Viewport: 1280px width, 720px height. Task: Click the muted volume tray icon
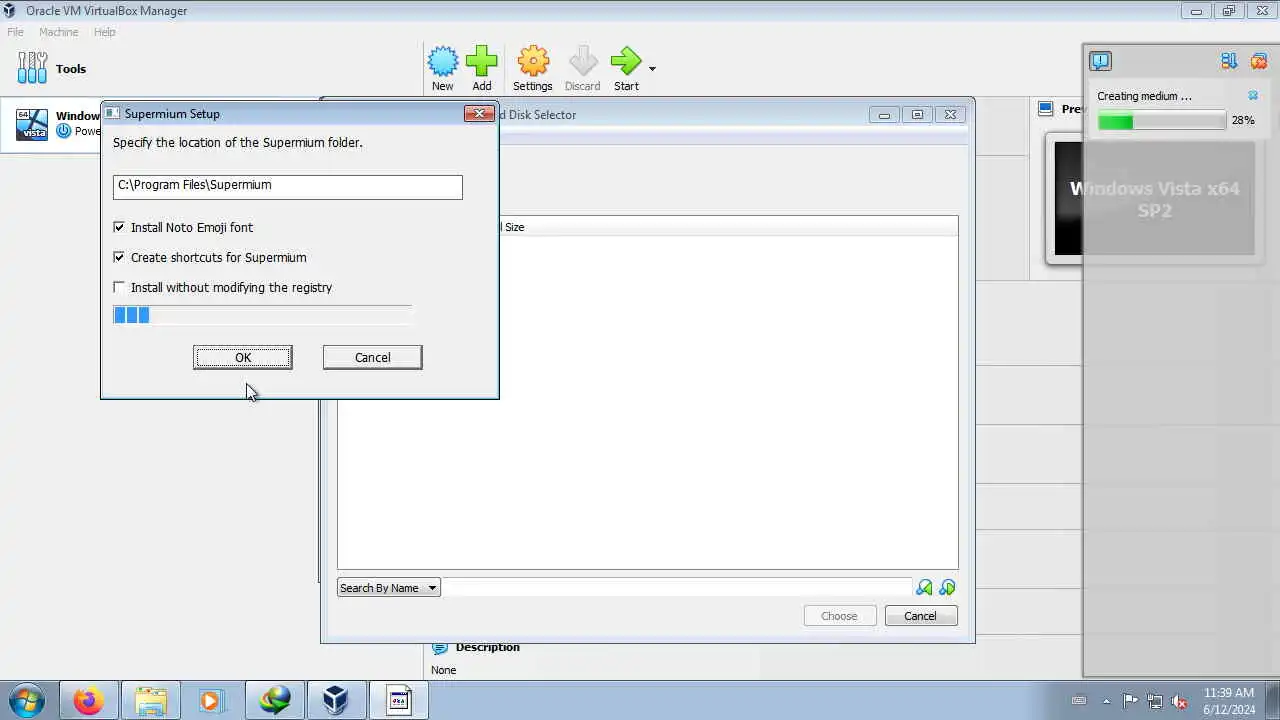(1180, 701)
